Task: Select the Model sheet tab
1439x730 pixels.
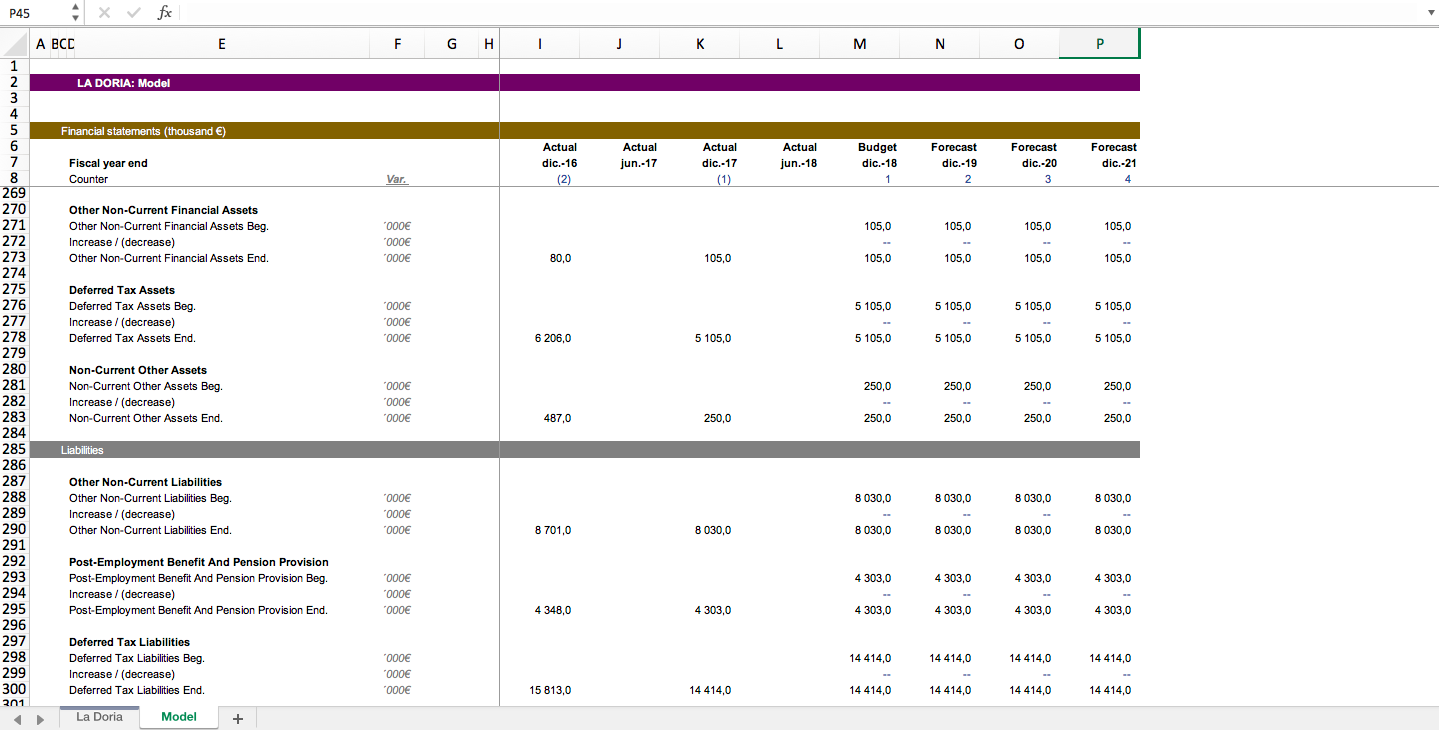Action: [179, 717]
